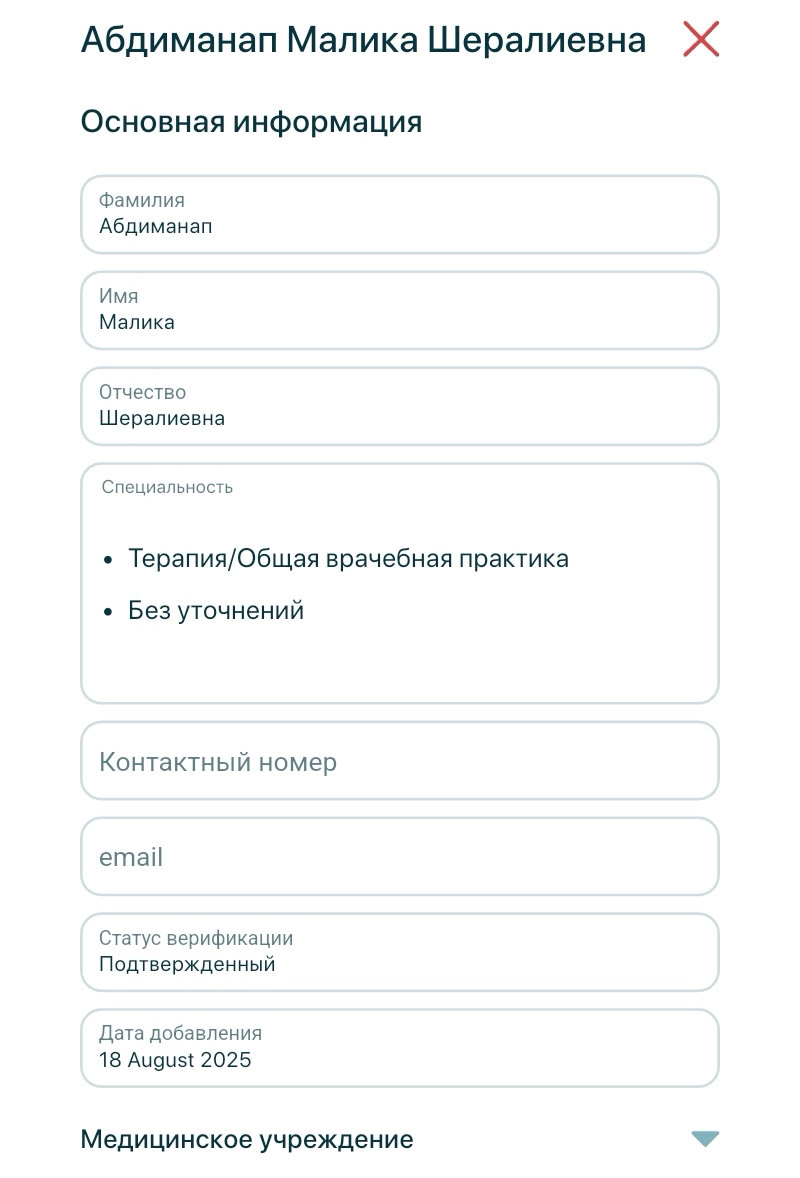This screenshot has height=1178, width=800.
Task: Click the bullet next to Без уточнений
Action: pyautogui.click(x=107, y=611)
